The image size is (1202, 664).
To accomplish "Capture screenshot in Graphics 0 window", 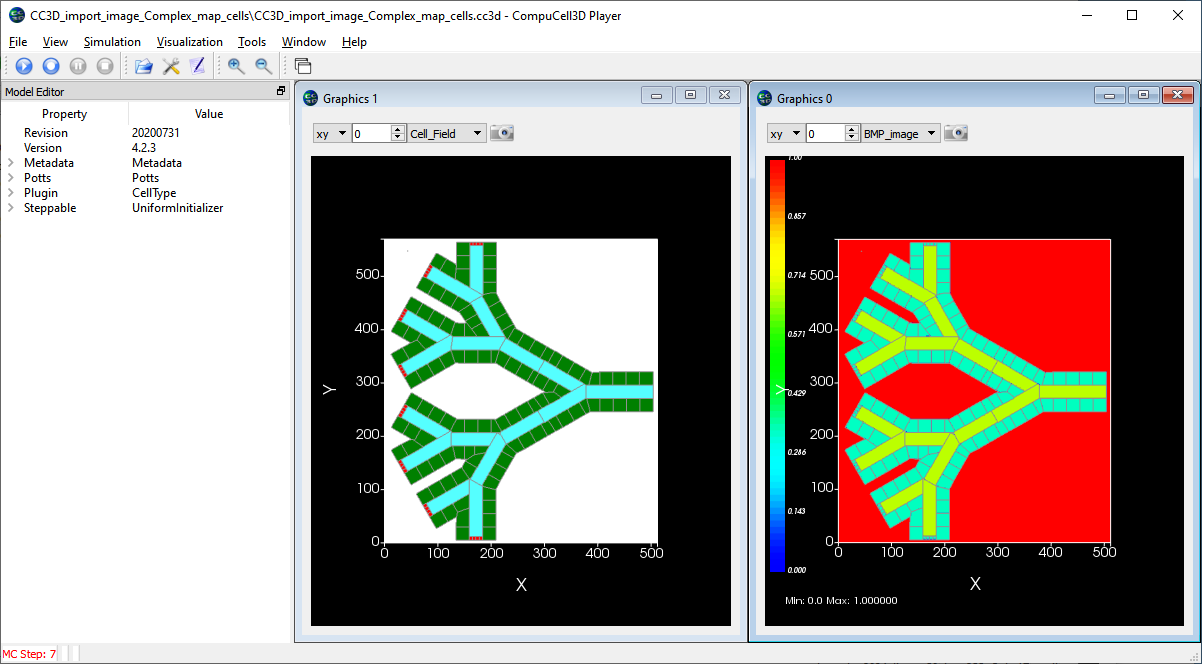I will click(x=957, y=133).
